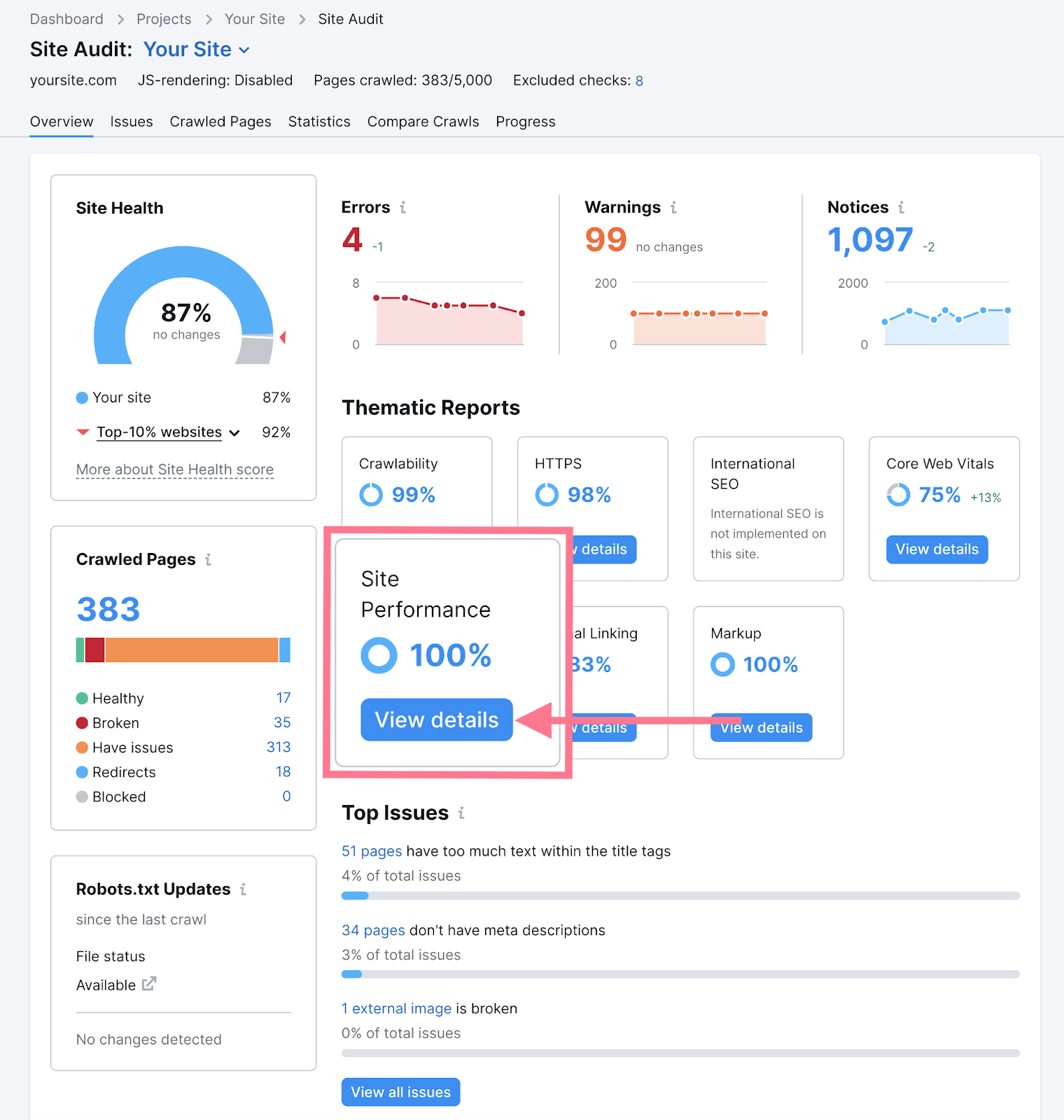1064x1120 pixels.
Task: Expand the Top-10% websites dropdown
Action: tap(168, 433)
